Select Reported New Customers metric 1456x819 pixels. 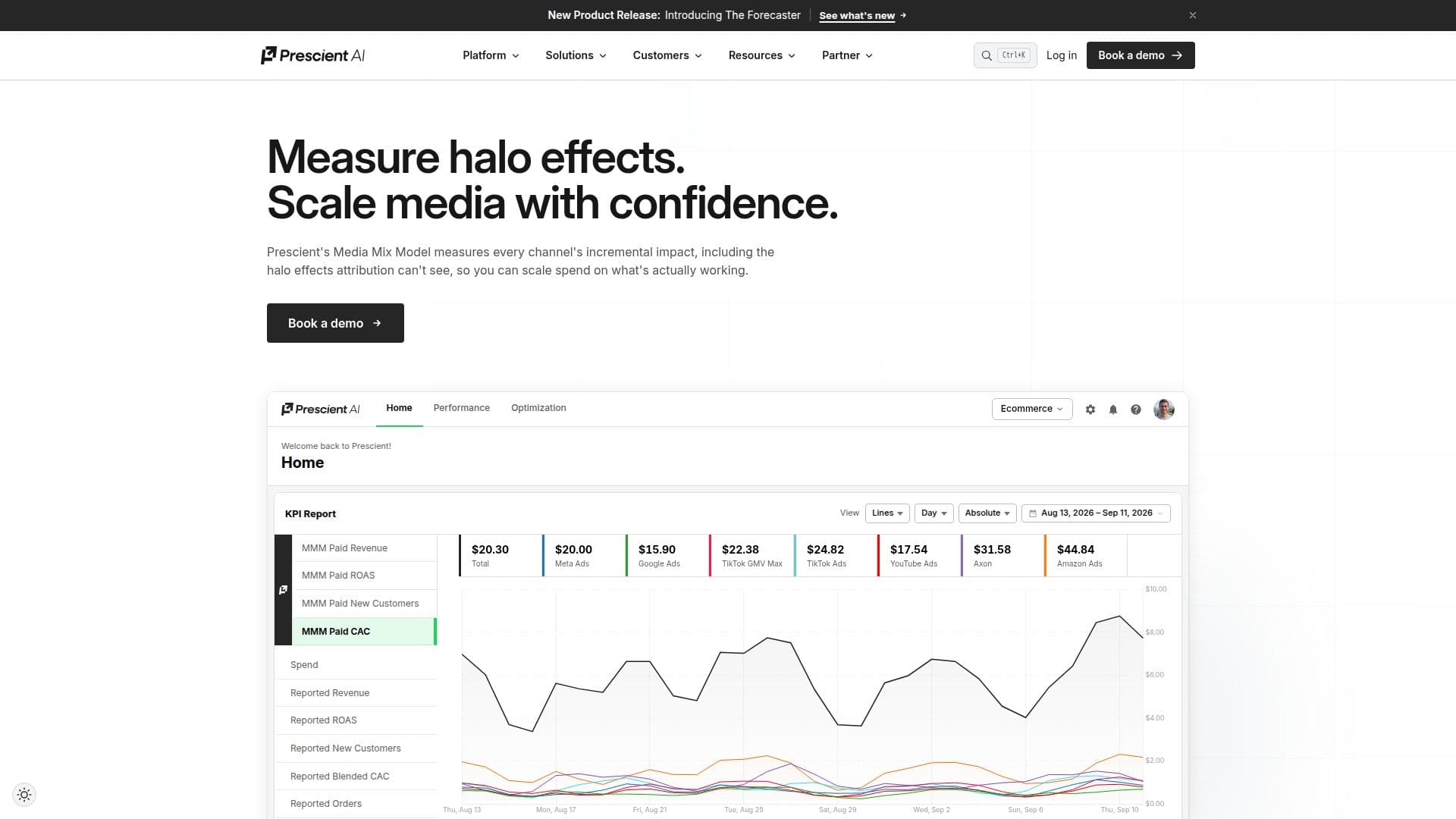[356, 748]
